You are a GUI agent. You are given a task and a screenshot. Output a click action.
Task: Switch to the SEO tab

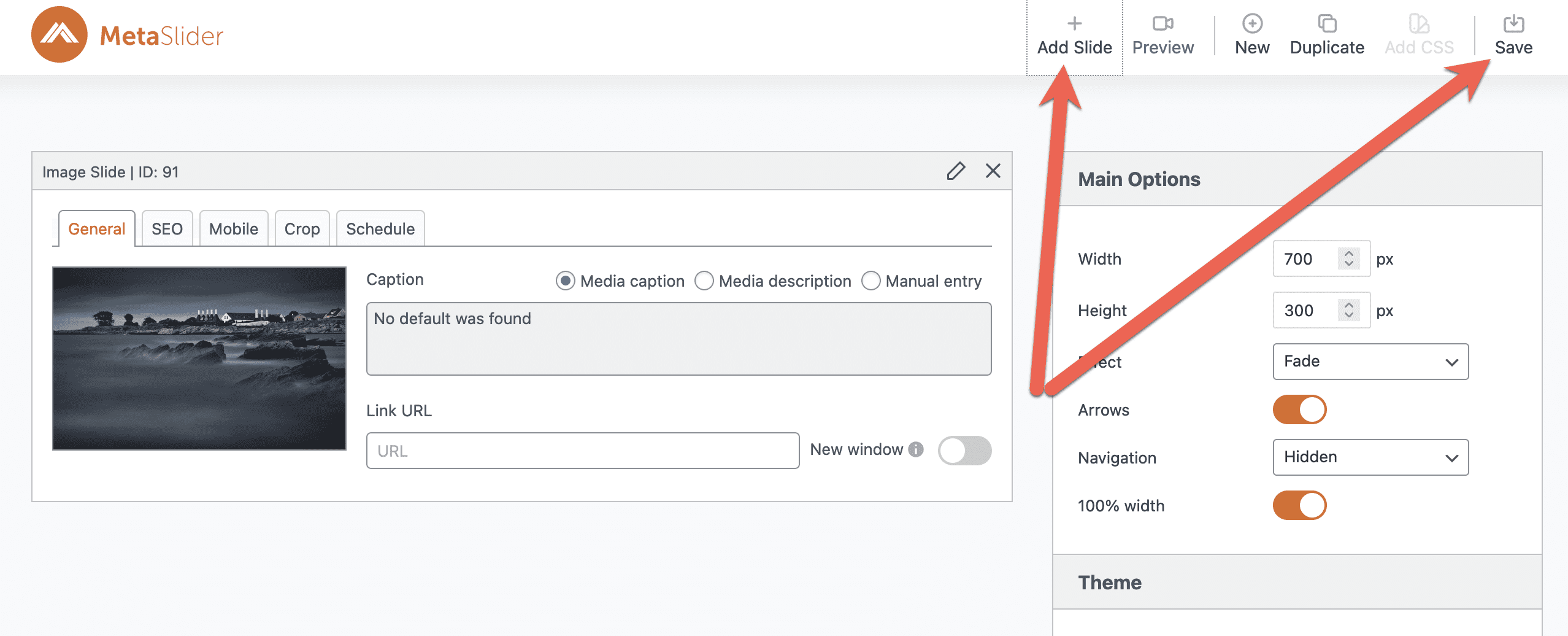pos(167,229)
